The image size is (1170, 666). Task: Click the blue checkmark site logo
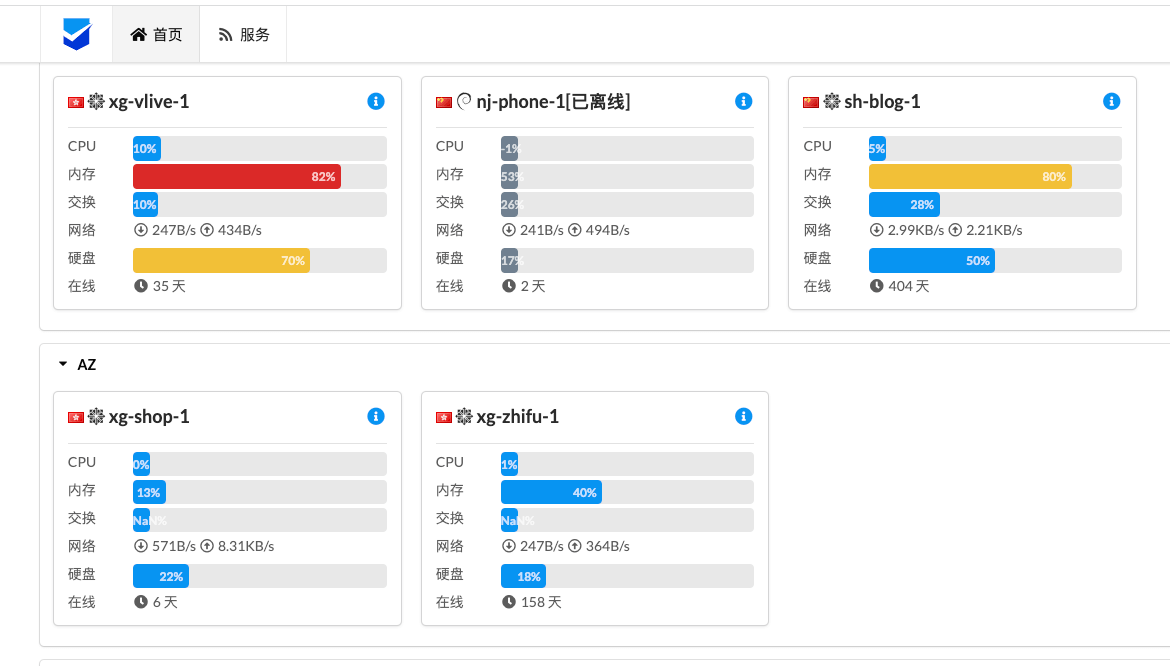[76, 34]
